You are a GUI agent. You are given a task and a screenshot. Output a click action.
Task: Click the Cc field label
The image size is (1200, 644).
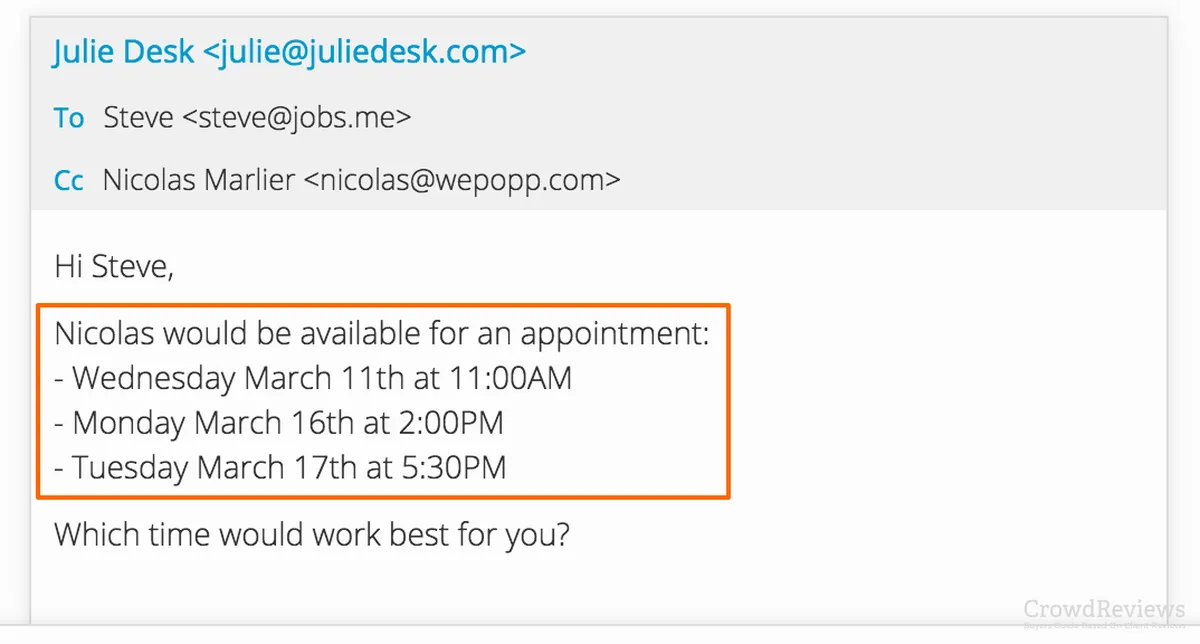coord(69,181)
